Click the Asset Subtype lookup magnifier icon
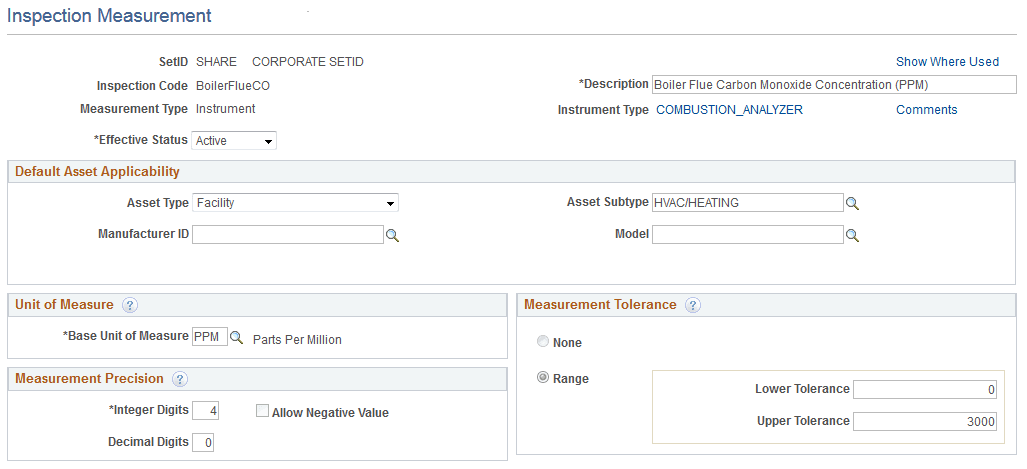The width and height of the screenshot is (1027, 469). point(853,204)
